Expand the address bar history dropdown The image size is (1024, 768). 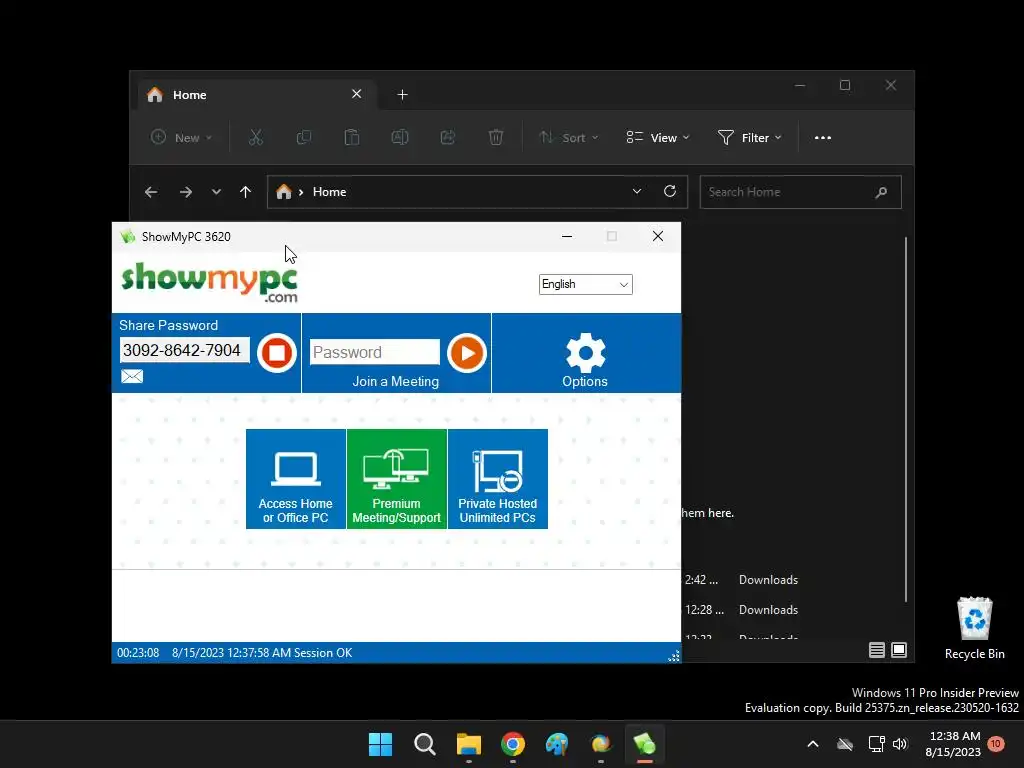pyautogui.click(x=637, y=191)
